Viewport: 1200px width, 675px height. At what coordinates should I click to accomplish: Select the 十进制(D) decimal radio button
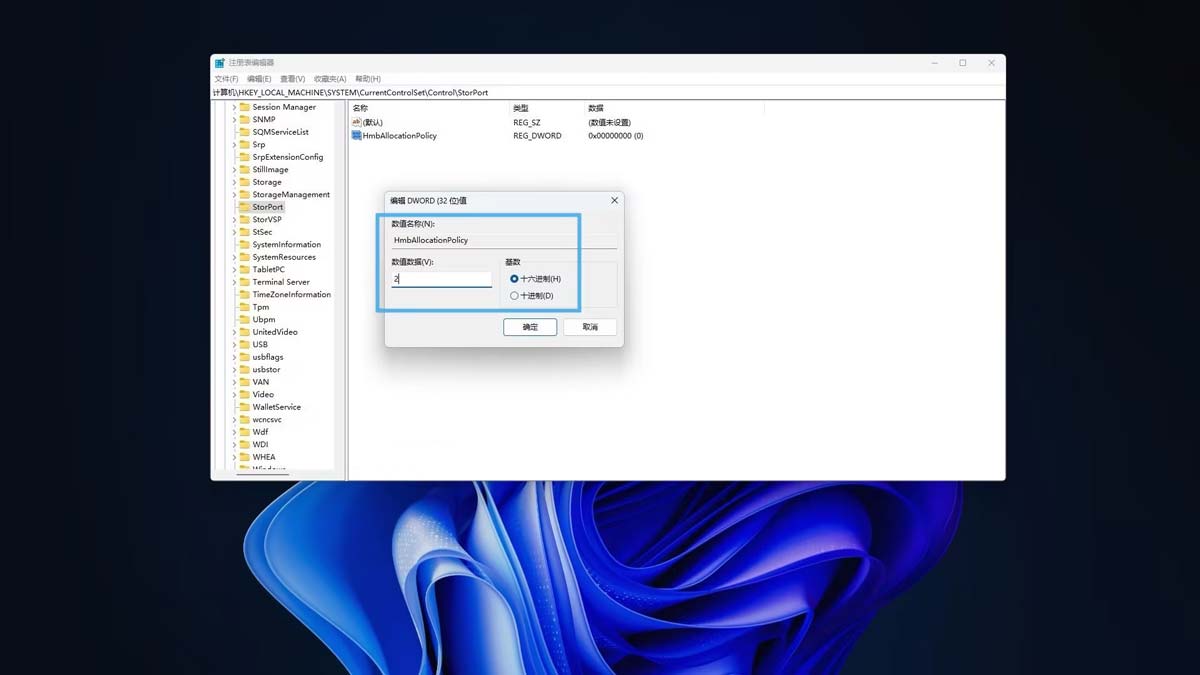pyautogui.click(x=514, y=296)
